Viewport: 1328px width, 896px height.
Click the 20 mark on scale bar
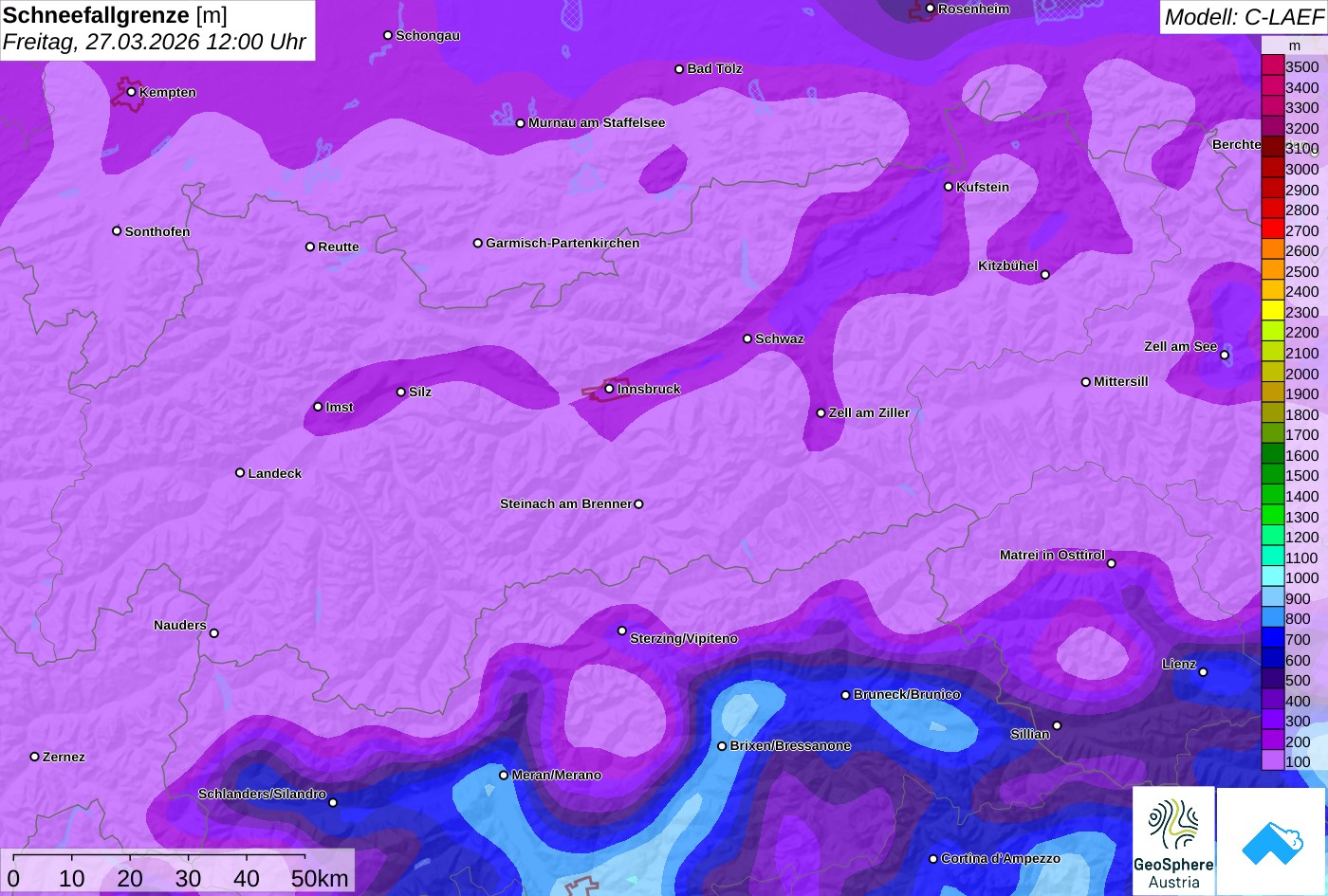pyautogui.click(x=130, y=879)
